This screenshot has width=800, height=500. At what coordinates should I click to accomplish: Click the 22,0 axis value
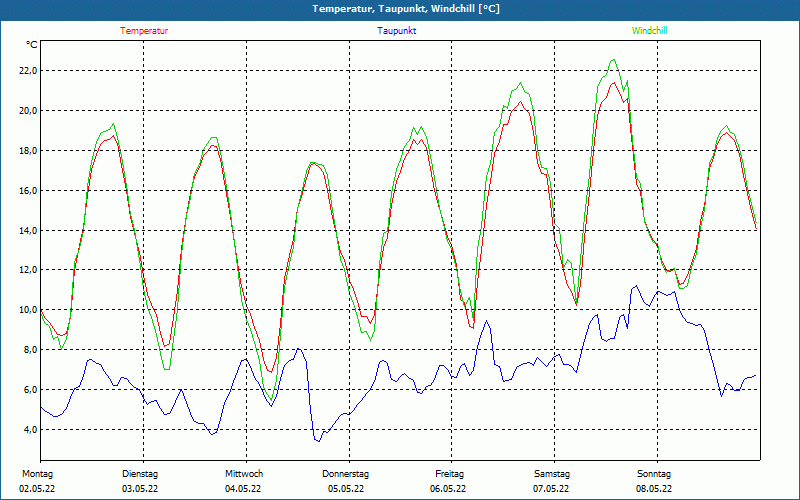[x=28, y=70]
